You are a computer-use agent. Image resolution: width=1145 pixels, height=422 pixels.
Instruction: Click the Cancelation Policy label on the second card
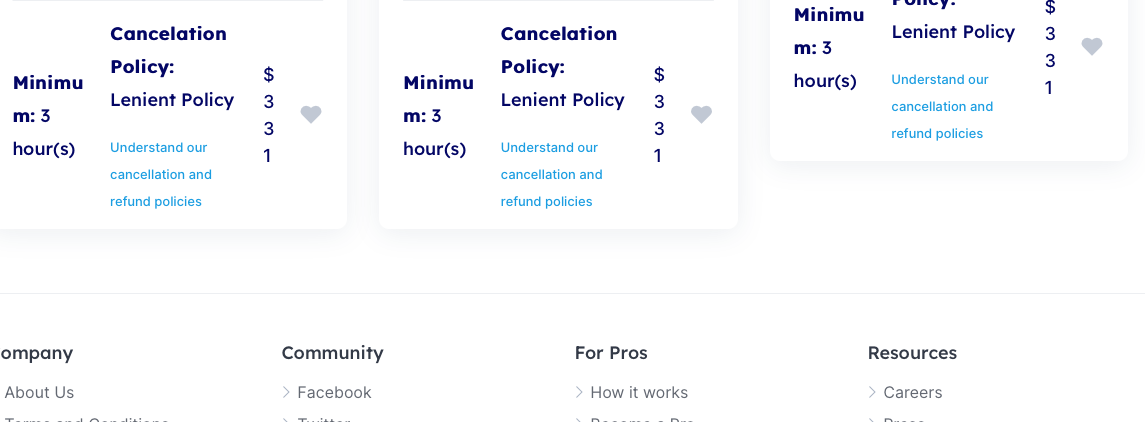[x=559, y=50]
